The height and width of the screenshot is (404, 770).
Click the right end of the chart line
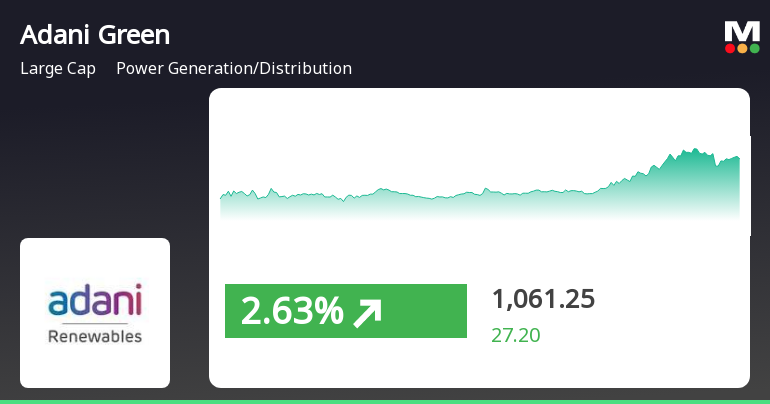pos(739,157)
